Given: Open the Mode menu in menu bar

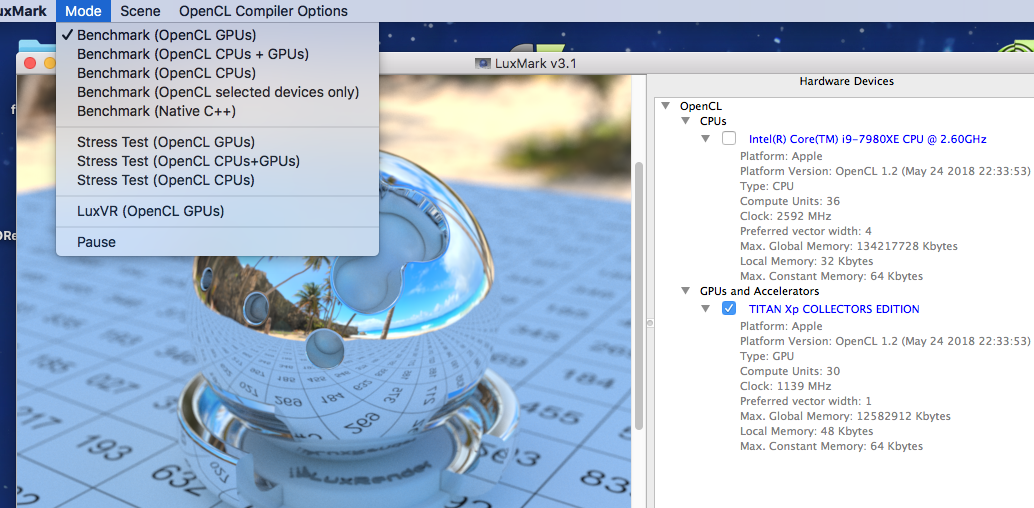Looking at the screenshot, I should pyautogui.click(x=84, y=11).
